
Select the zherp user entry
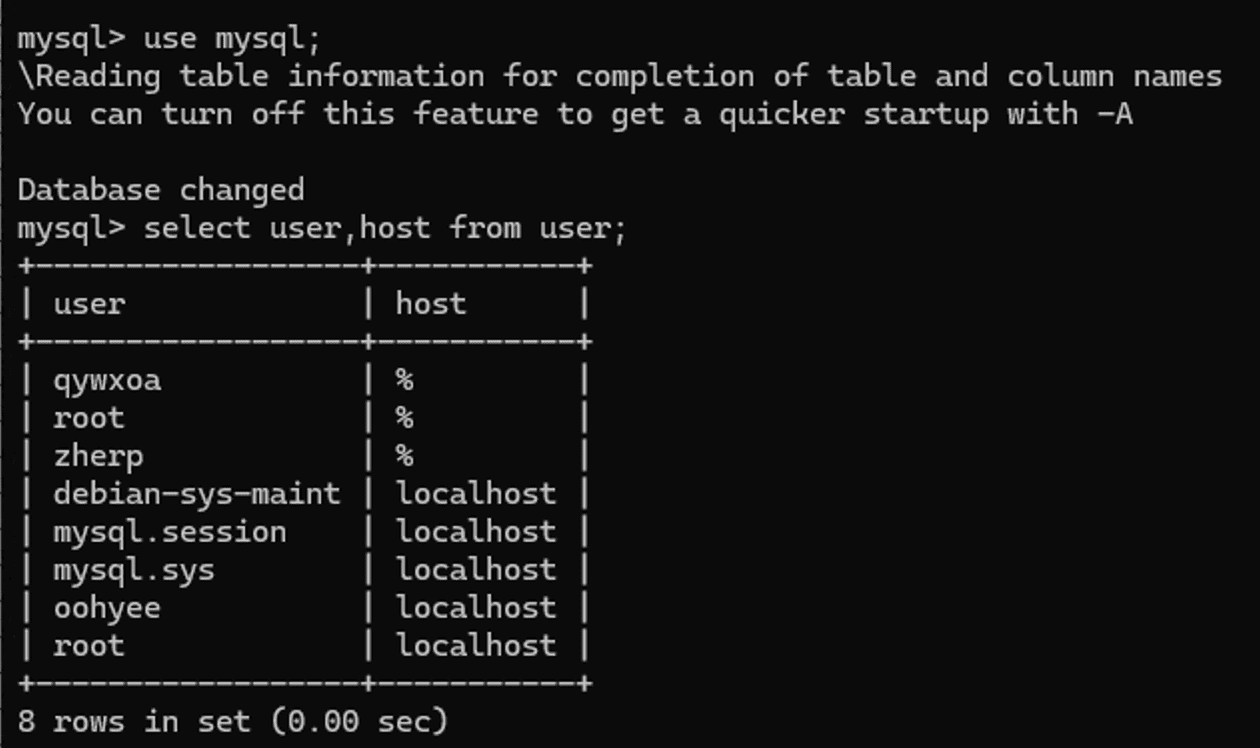click(98, 457)
